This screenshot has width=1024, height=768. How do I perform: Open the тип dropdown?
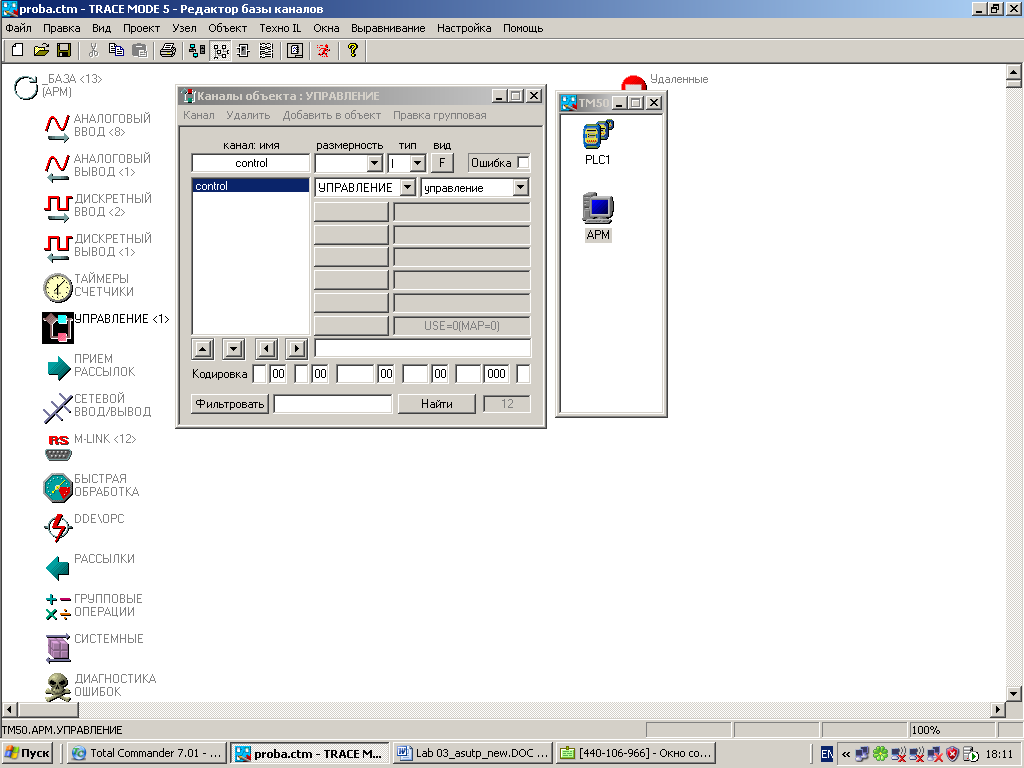point(418,163)
